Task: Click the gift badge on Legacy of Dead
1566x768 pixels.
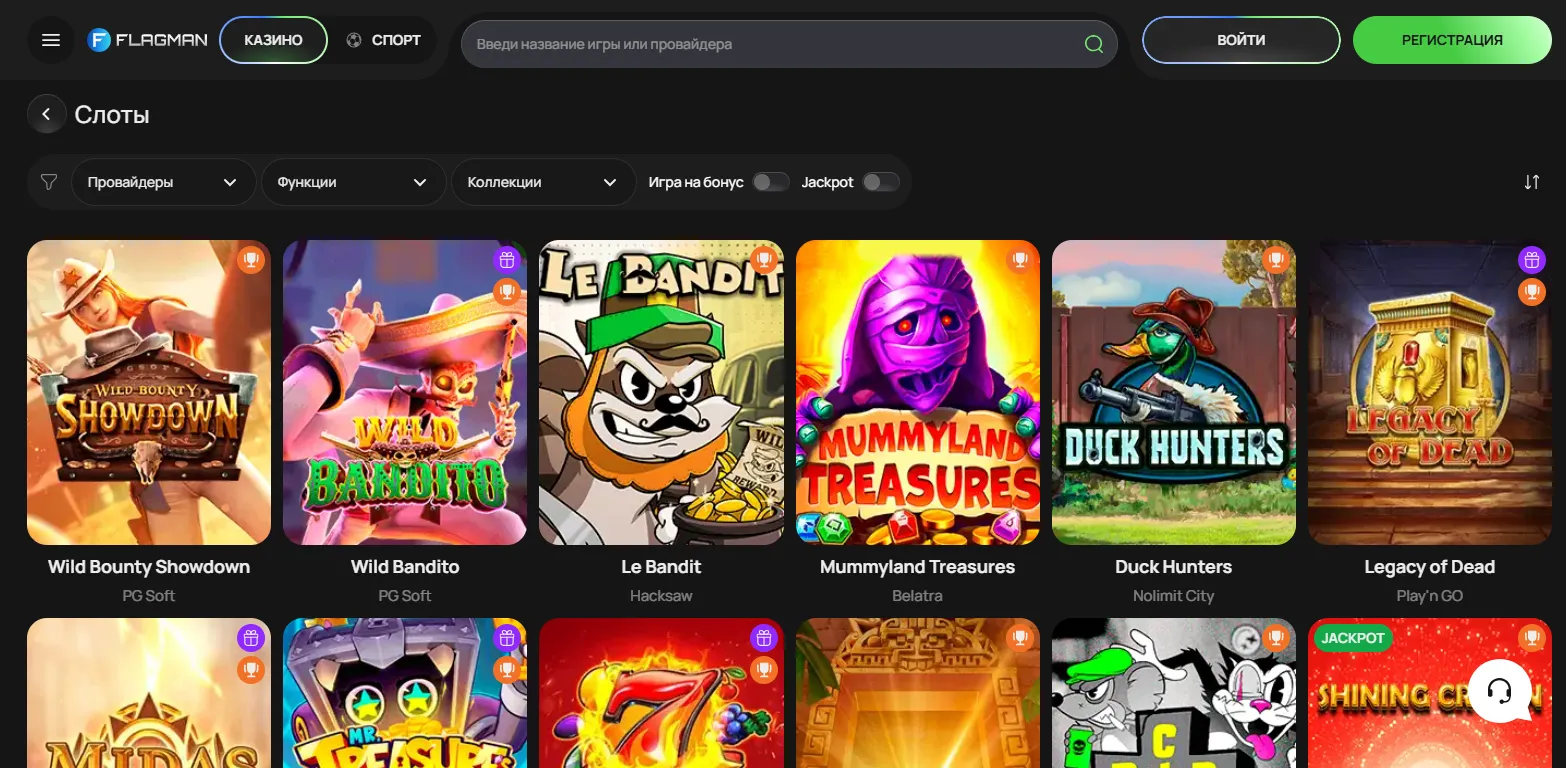Action: click(x=1531, y=260)
